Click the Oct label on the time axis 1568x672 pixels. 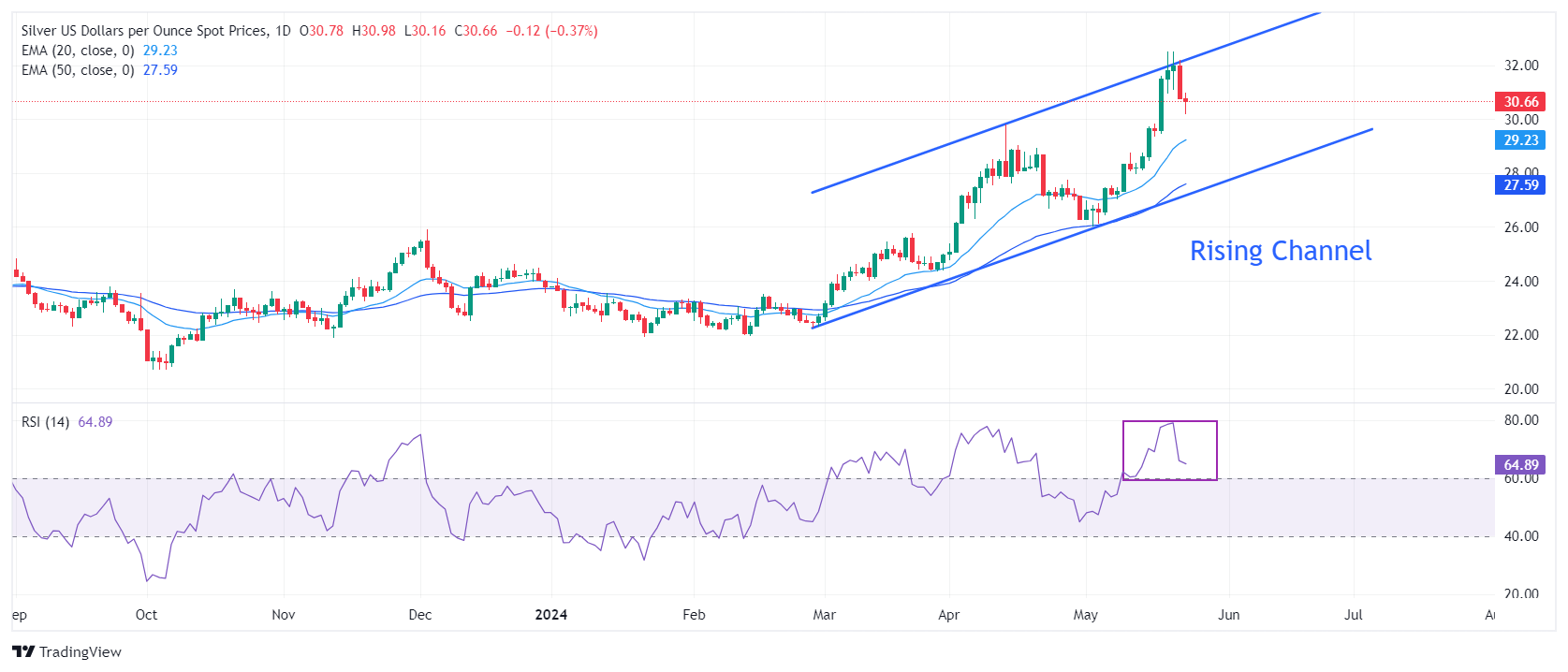click(x=146, y=615)
